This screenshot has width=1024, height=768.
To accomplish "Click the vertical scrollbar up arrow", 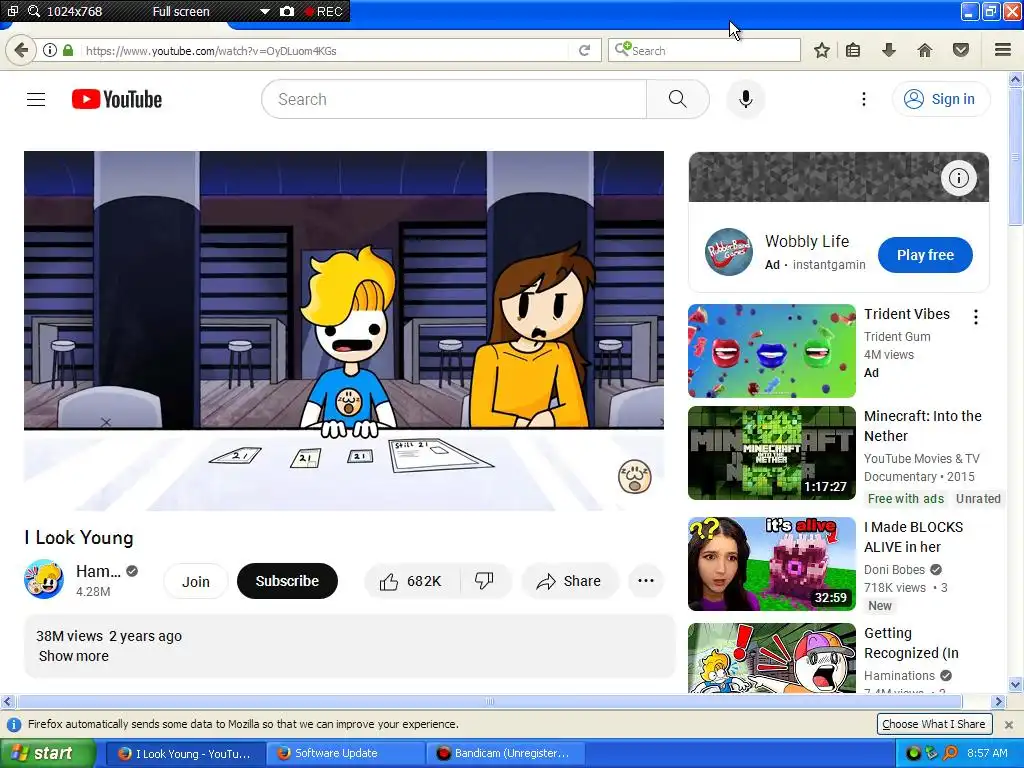I will (1016, 80).
